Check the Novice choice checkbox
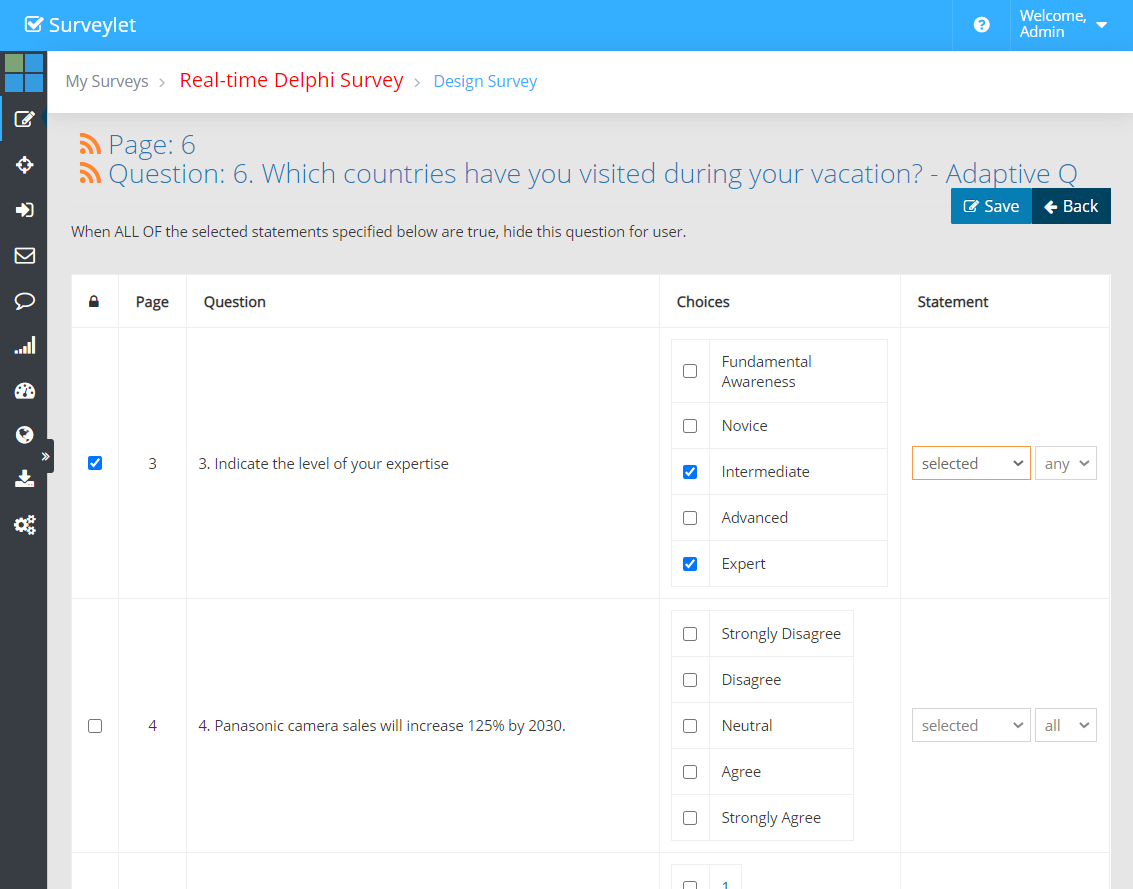 coord(690,426)
